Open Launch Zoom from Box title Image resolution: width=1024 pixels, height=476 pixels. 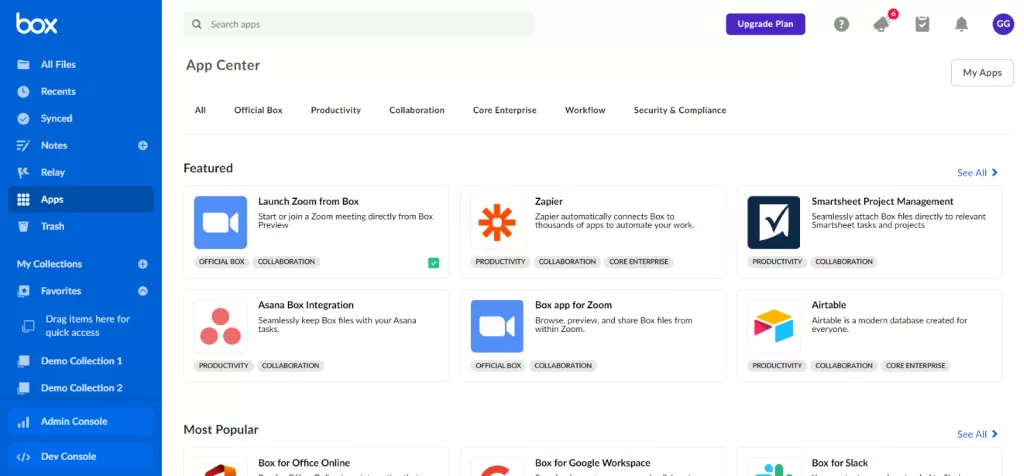308,202
